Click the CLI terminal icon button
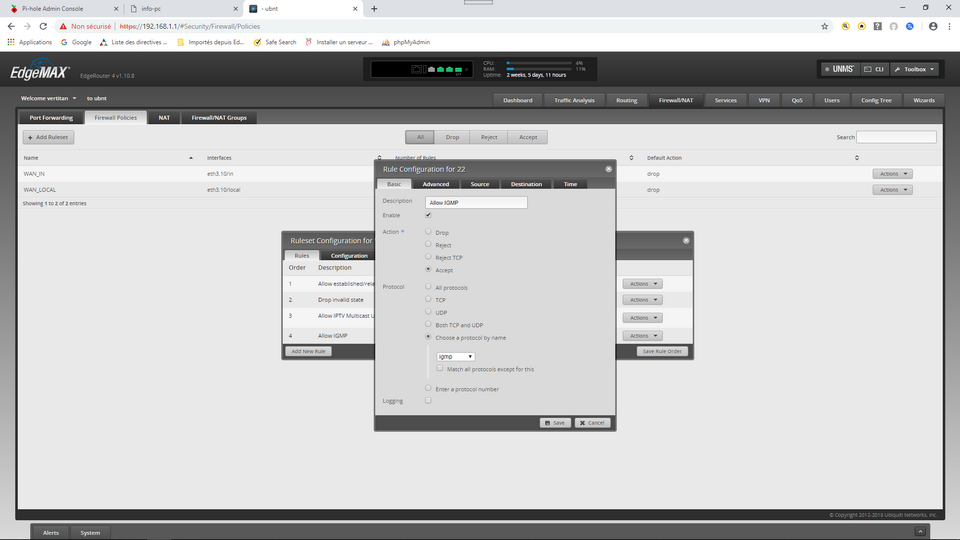The height and width of the screenshot is (540, 960). 873,69
